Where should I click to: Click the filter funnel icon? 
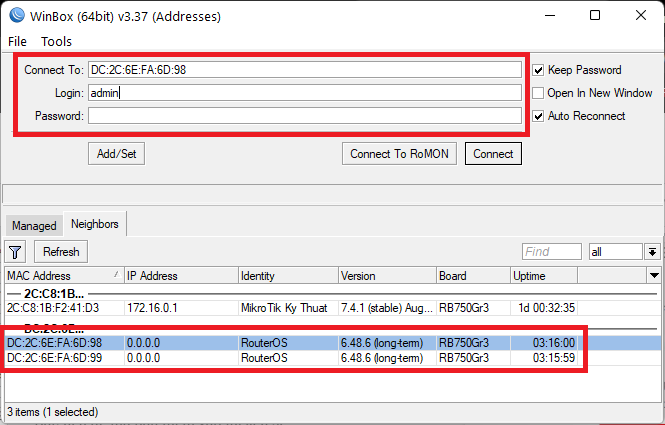pyautogui.click(x=16, y=252)
